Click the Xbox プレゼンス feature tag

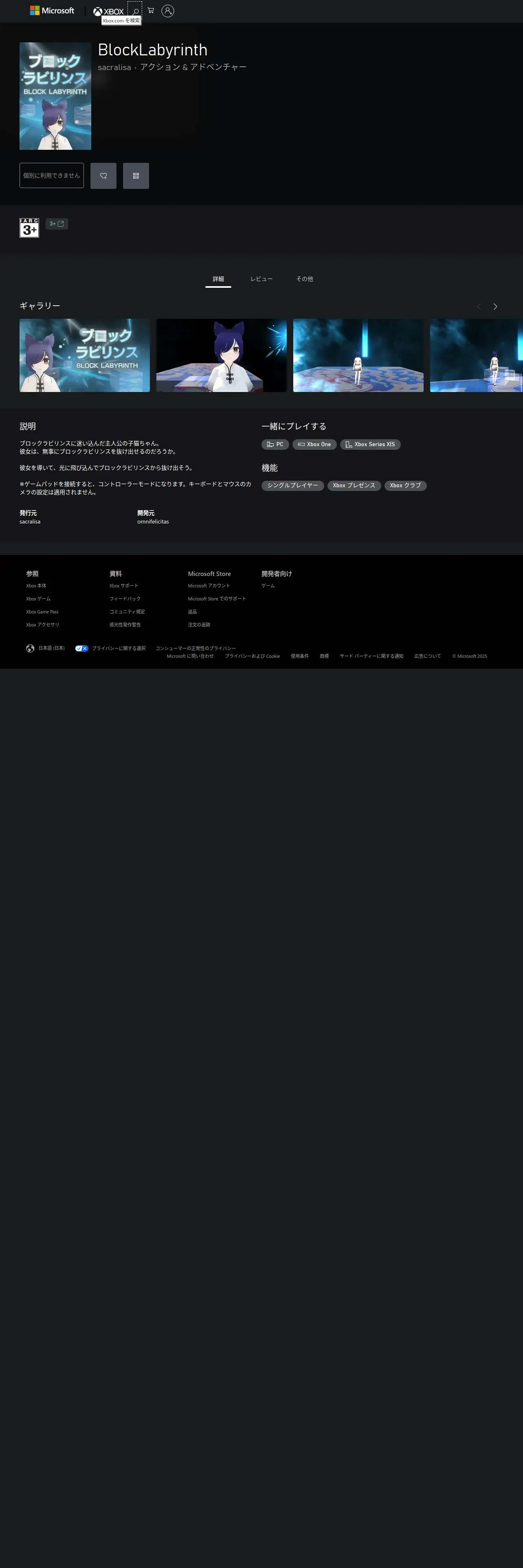pos(354,486)
